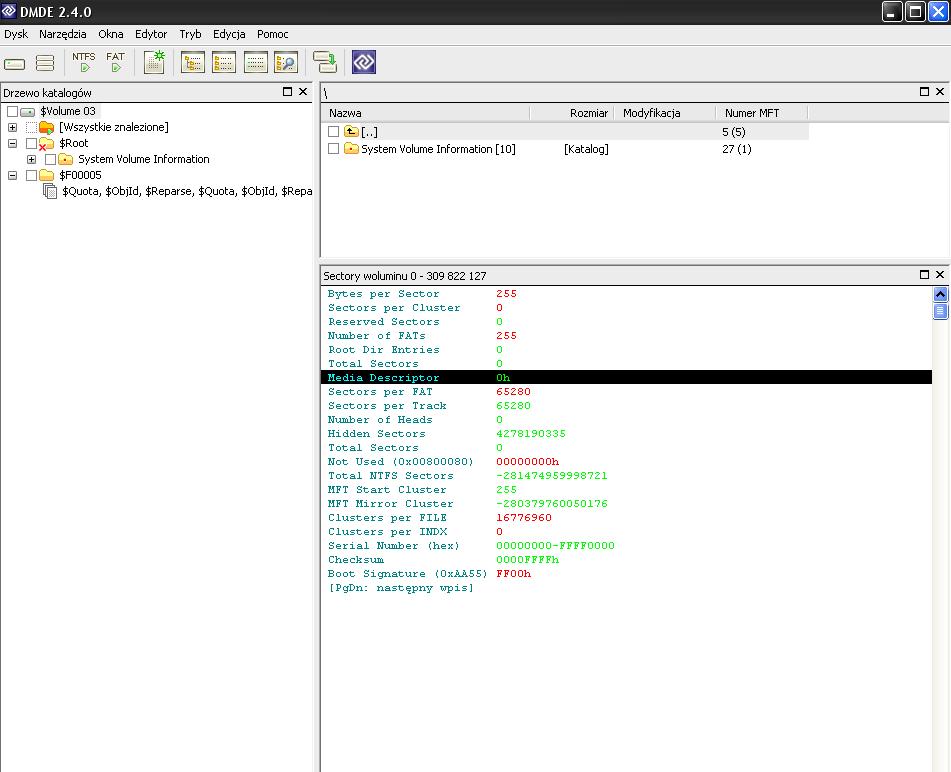Viewport: 951px width, 772px height.
Task: Sort by Numer MFT column header
Action: [762, 113]
